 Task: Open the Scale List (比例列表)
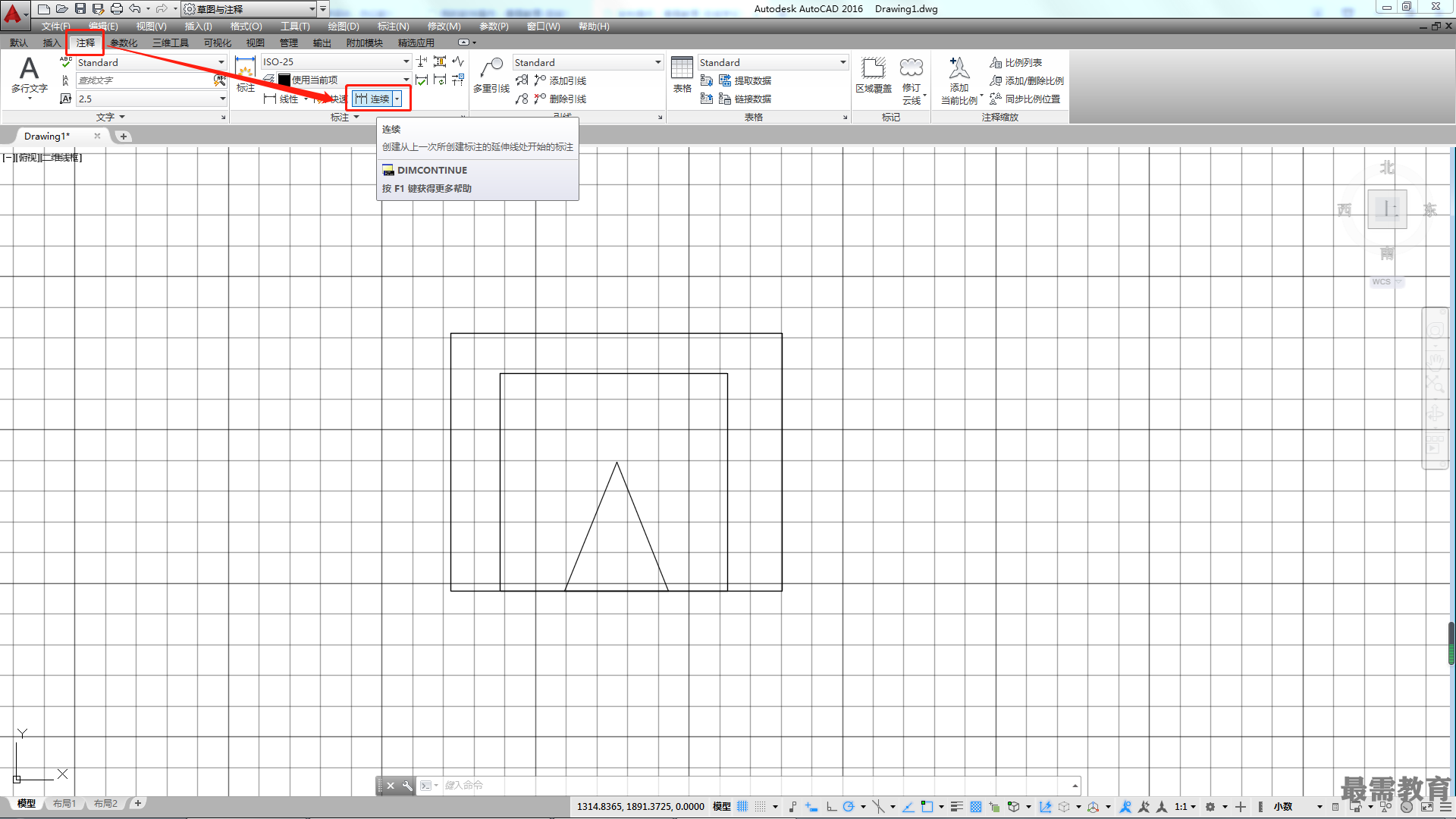pyautogui.click(x=1016, y=62)
